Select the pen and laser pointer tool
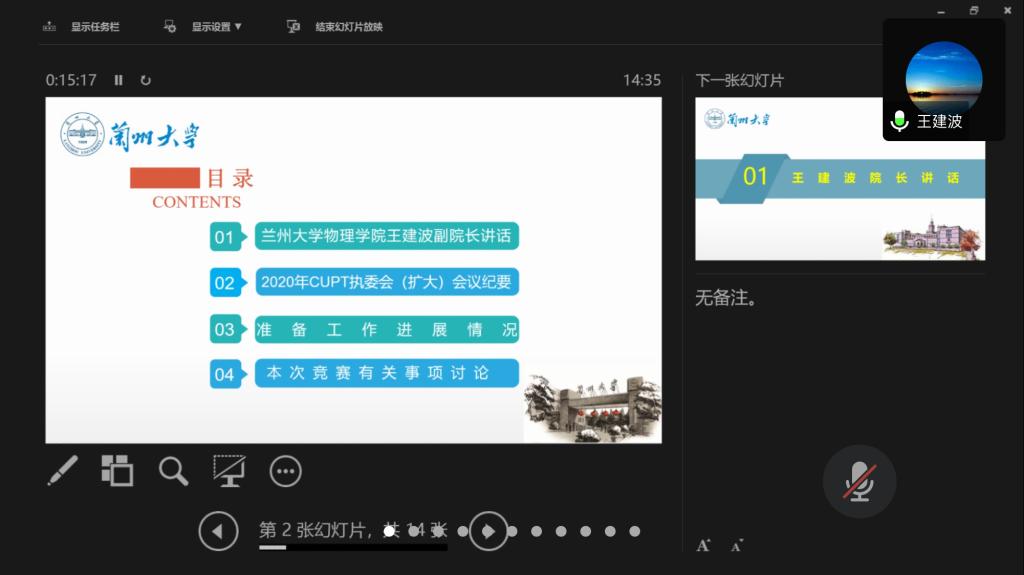 [62, 471]
